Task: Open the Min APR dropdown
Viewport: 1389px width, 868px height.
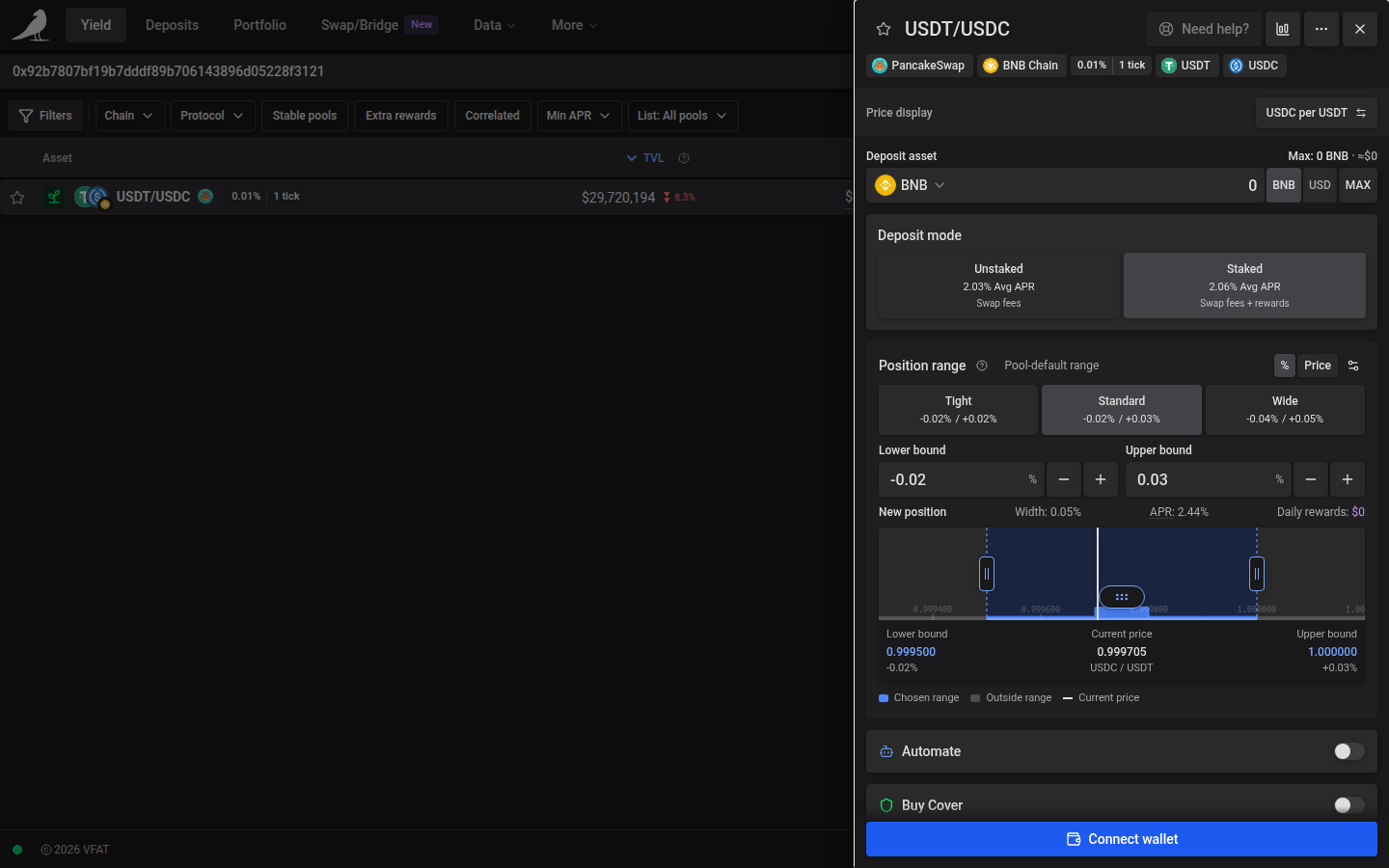Action: pyautogui.click(x=579, y=116)
